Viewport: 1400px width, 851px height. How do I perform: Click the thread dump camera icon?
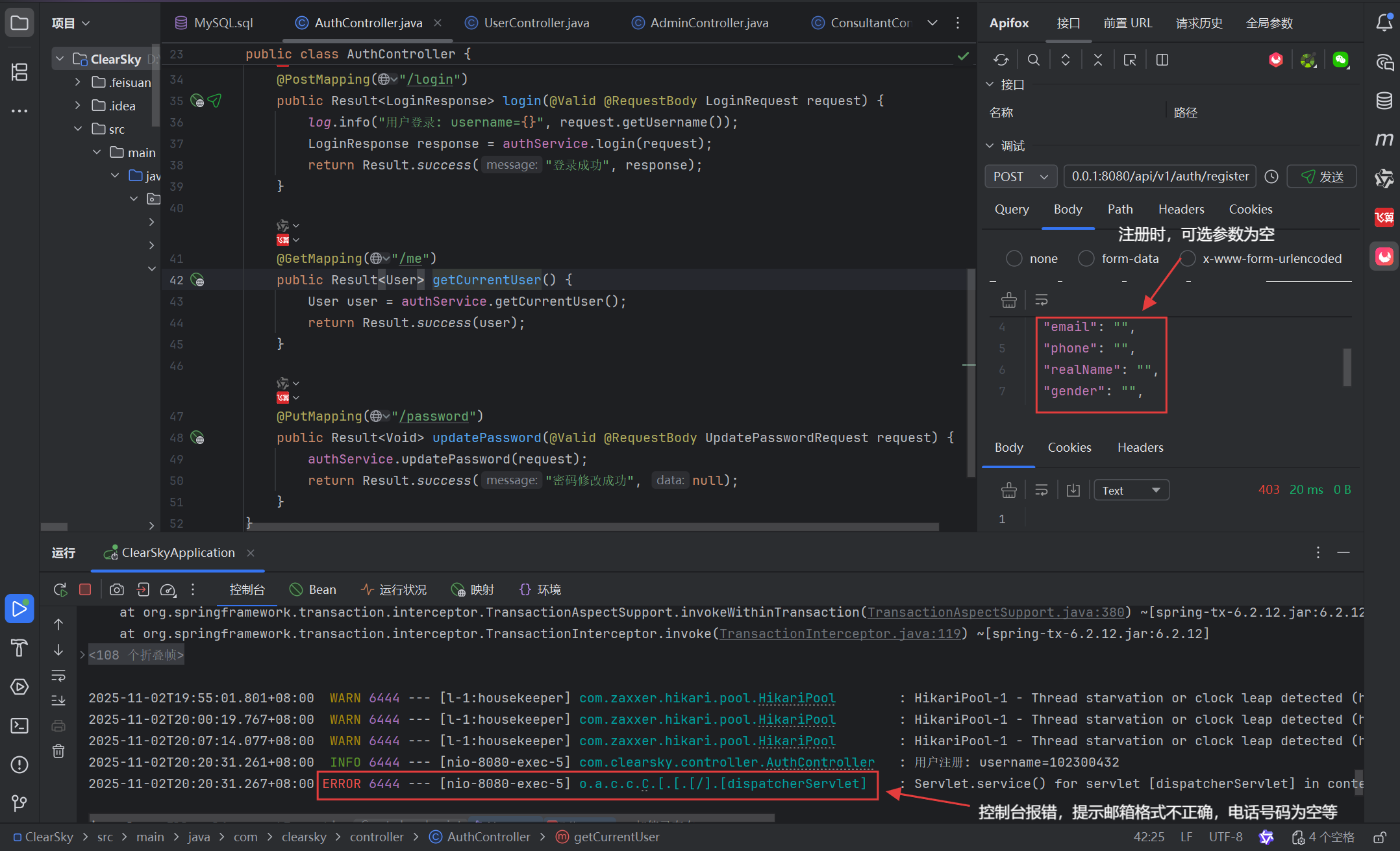coord(117,589)
